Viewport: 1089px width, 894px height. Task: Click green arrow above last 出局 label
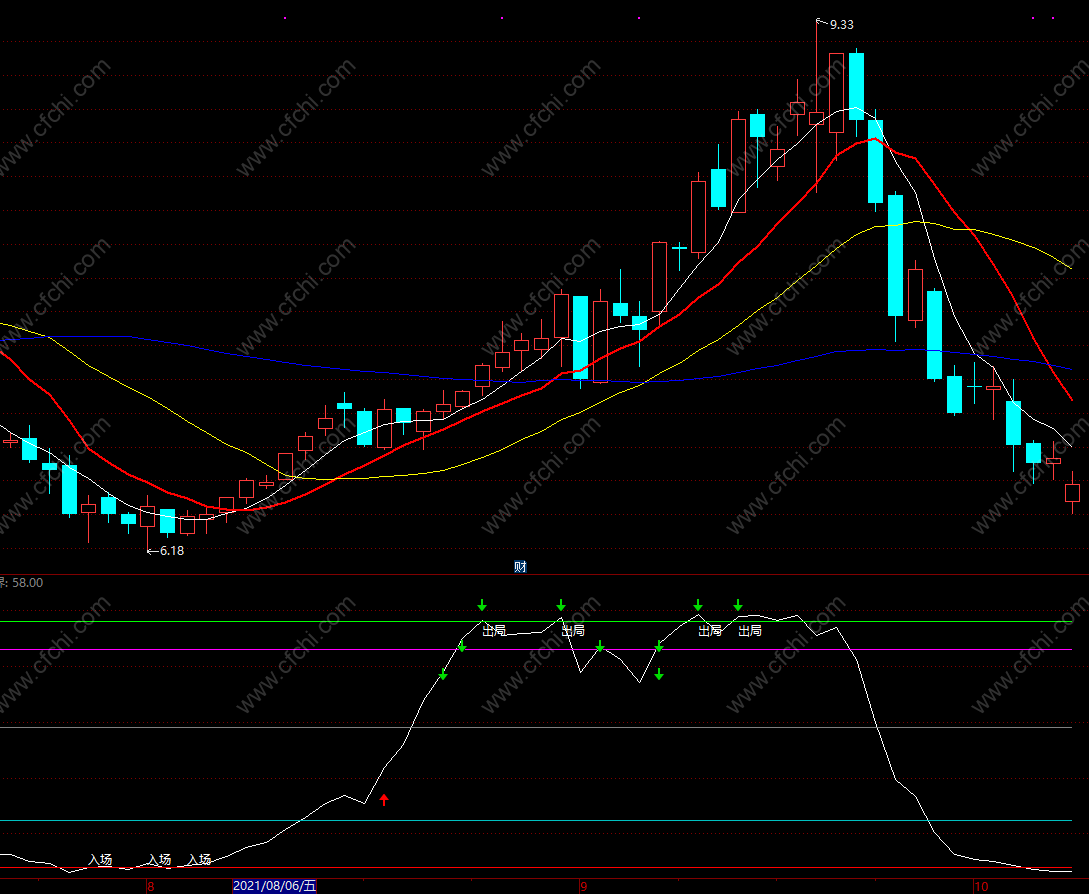click(738, 605)
